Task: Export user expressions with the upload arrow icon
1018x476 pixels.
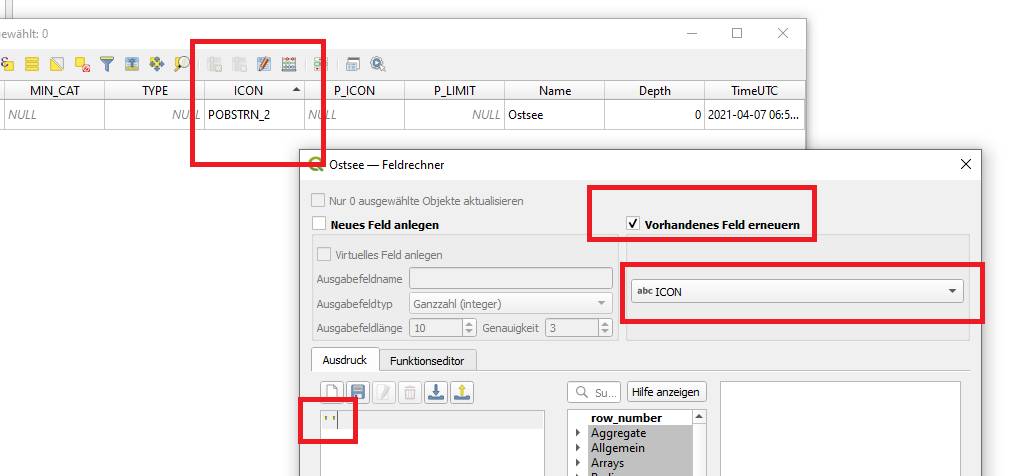Action: 461,392
